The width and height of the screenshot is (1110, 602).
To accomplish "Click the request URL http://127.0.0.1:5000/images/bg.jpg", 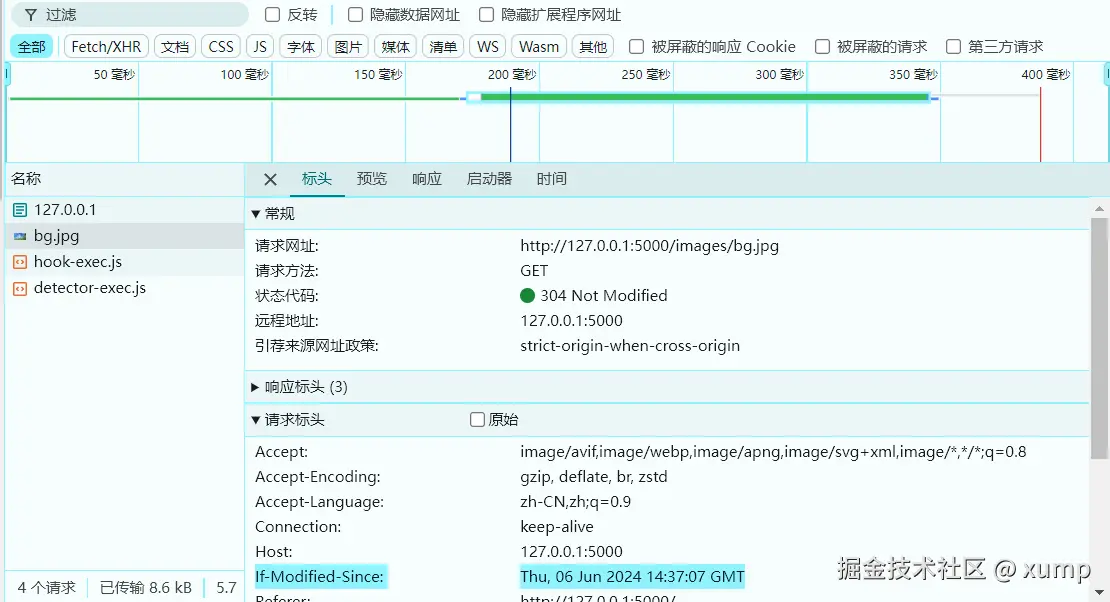I will (649, 246).
